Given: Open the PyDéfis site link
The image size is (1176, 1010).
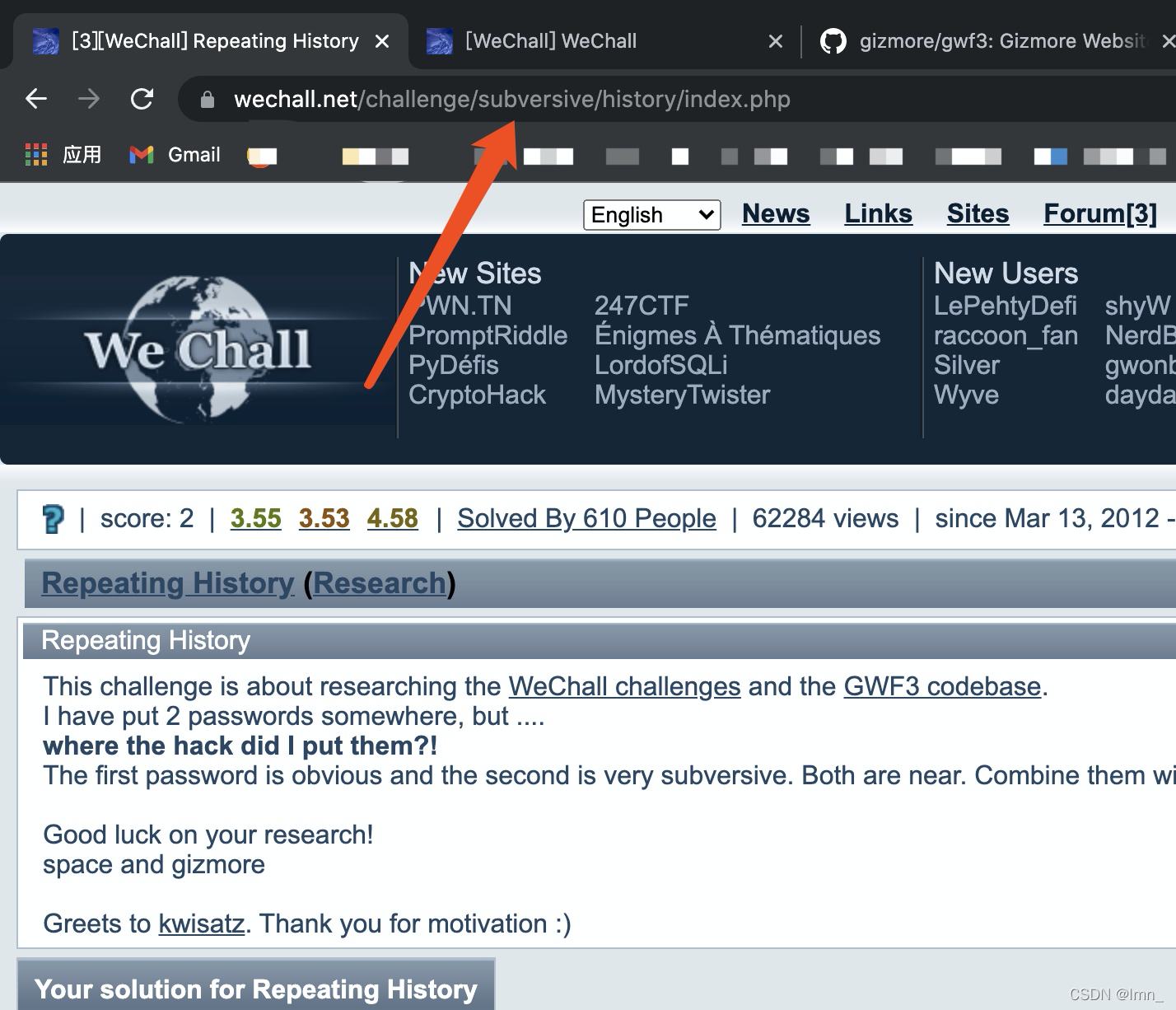Looking at the screenshot, I should (454, 365).
